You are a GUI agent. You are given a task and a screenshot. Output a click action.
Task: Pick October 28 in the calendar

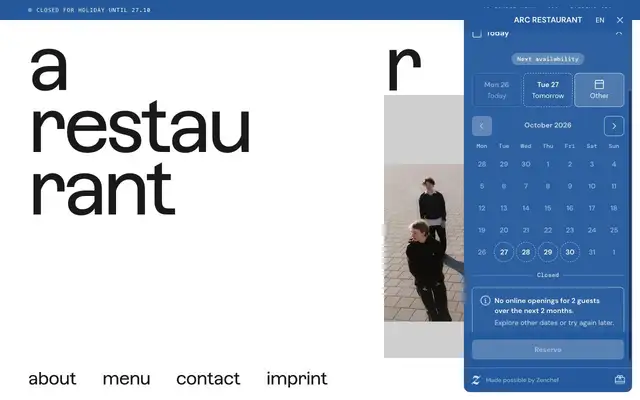pyautogui.click(x=526, y=252)
